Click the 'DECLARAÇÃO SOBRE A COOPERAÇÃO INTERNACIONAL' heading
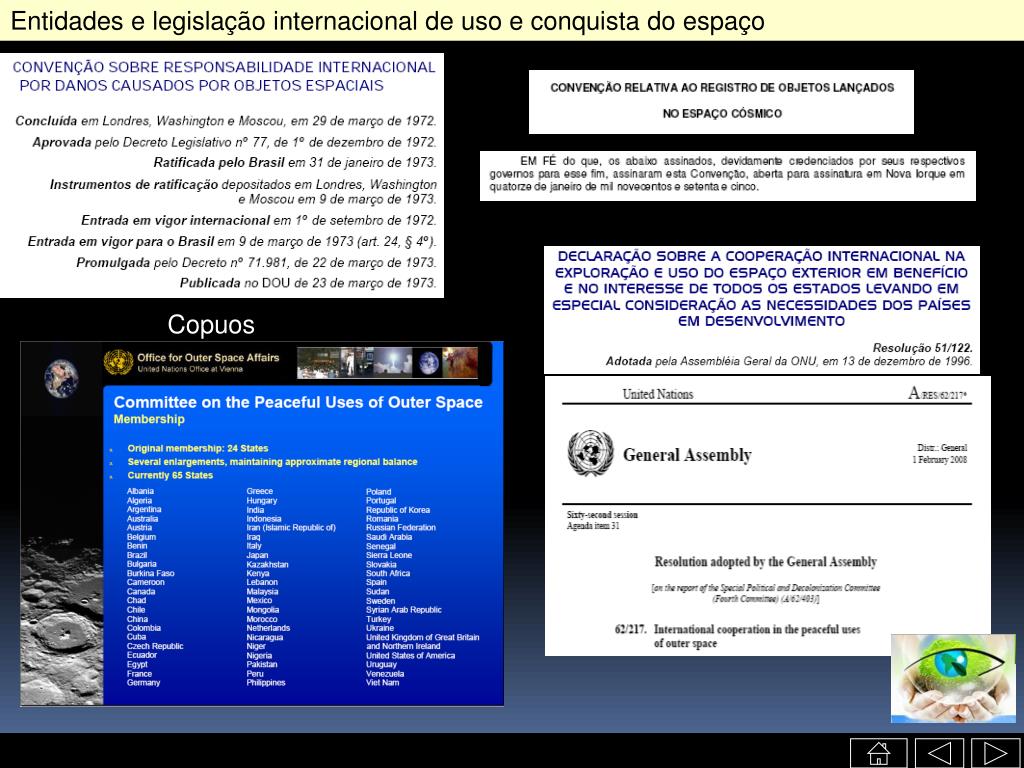Image resolution: width=1024 pixels, height=768 pixels. pyautogui.click(x=761, y=289)
